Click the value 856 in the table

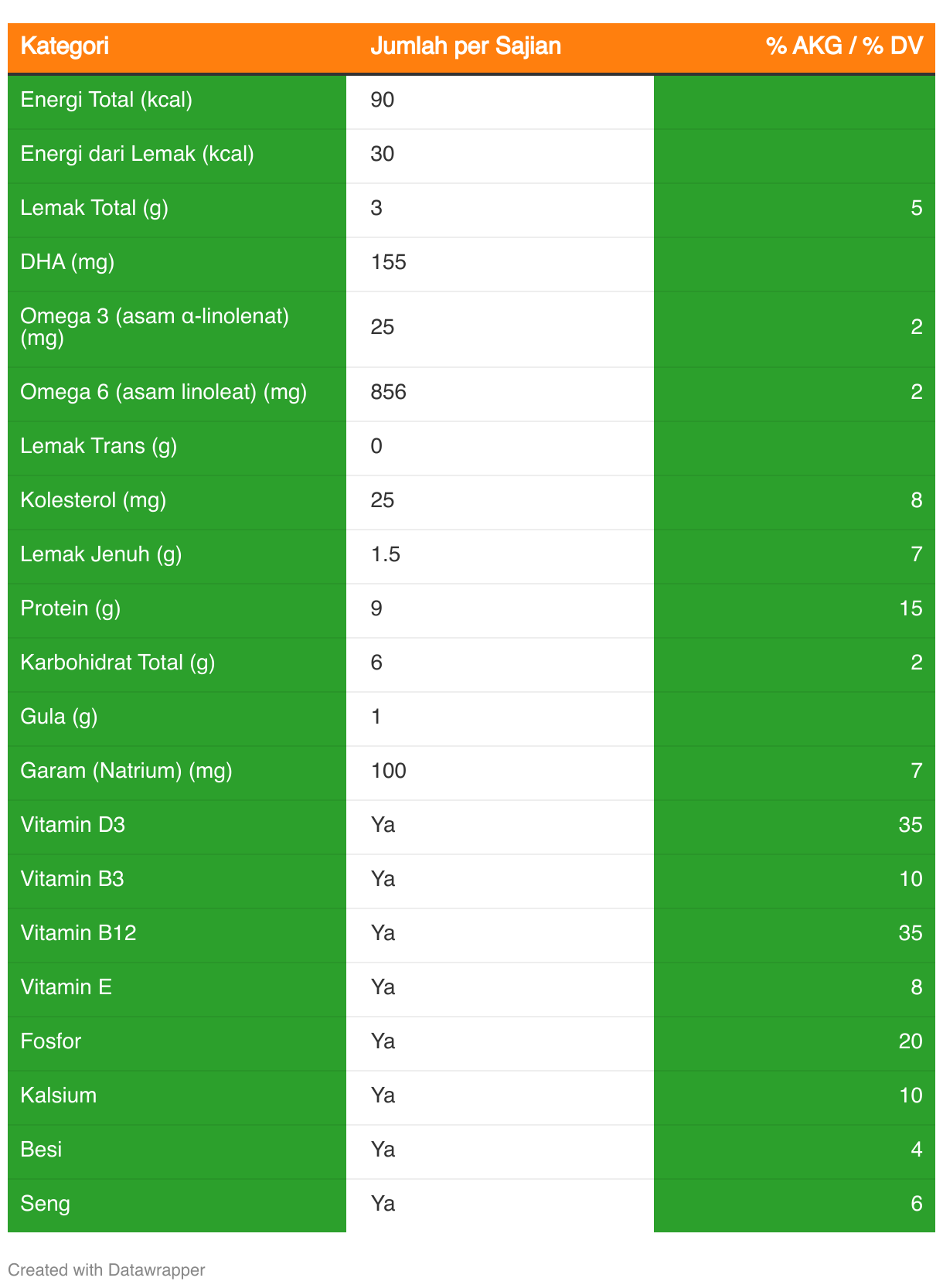pyautogui.click(x=388, y=392)
